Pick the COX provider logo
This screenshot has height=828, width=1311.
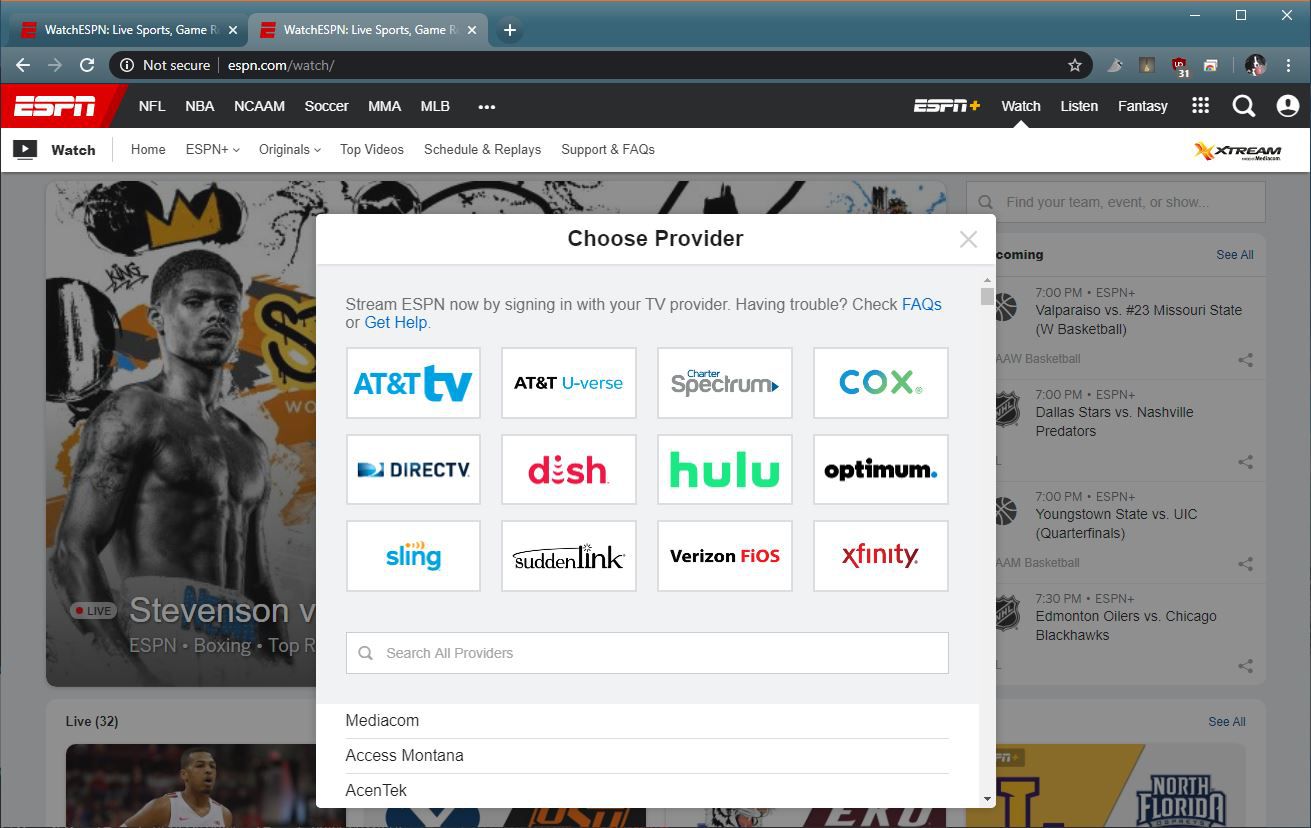click(881, 383)
